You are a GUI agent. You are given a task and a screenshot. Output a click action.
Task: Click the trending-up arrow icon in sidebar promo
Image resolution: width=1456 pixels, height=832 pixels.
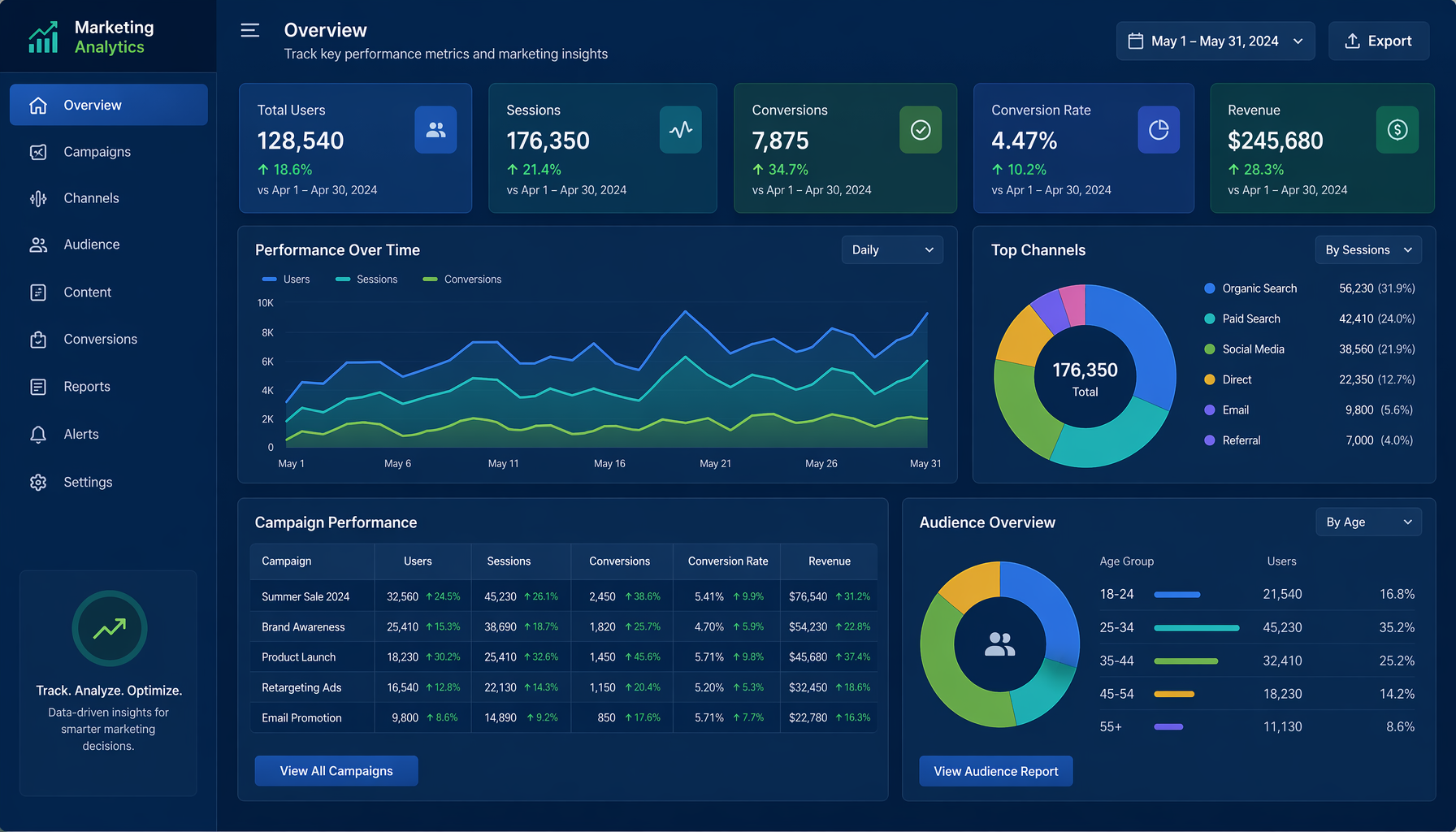(x=110, y=628)
